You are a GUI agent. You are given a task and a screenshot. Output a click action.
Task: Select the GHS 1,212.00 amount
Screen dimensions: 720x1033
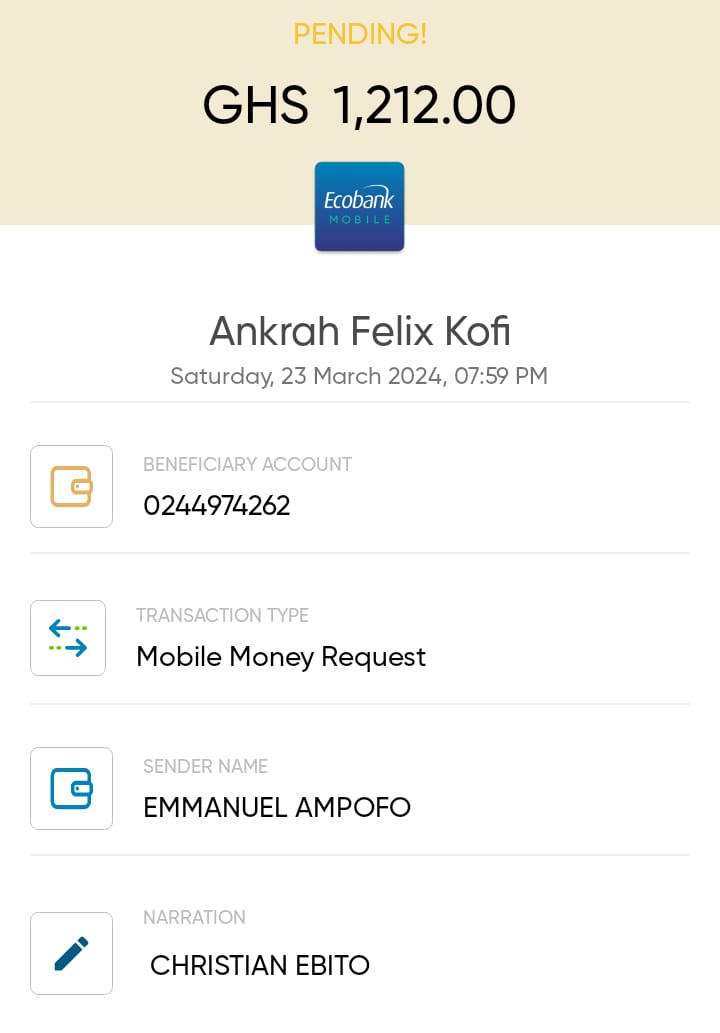click(360, 105)
